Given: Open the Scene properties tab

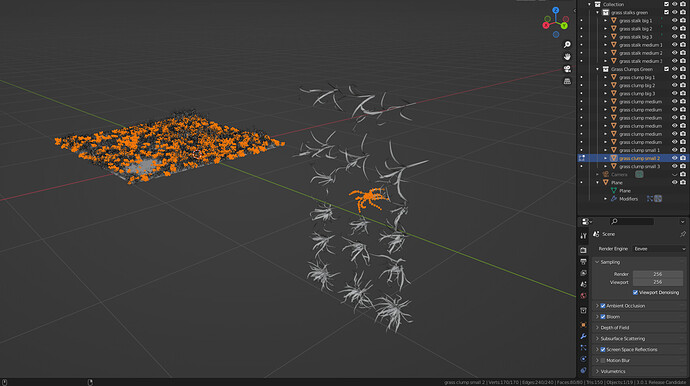Looking at the screenshot, I should (x=584, y=284).
